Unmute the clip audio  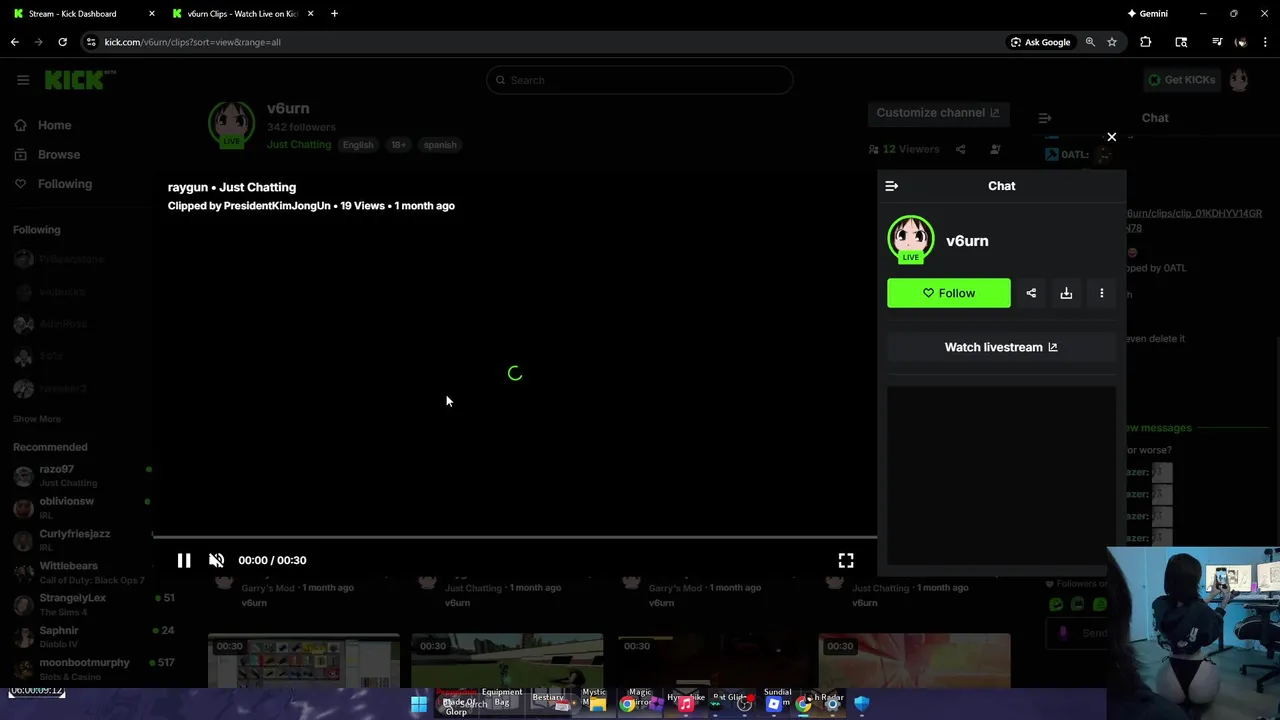click(216, 561)
